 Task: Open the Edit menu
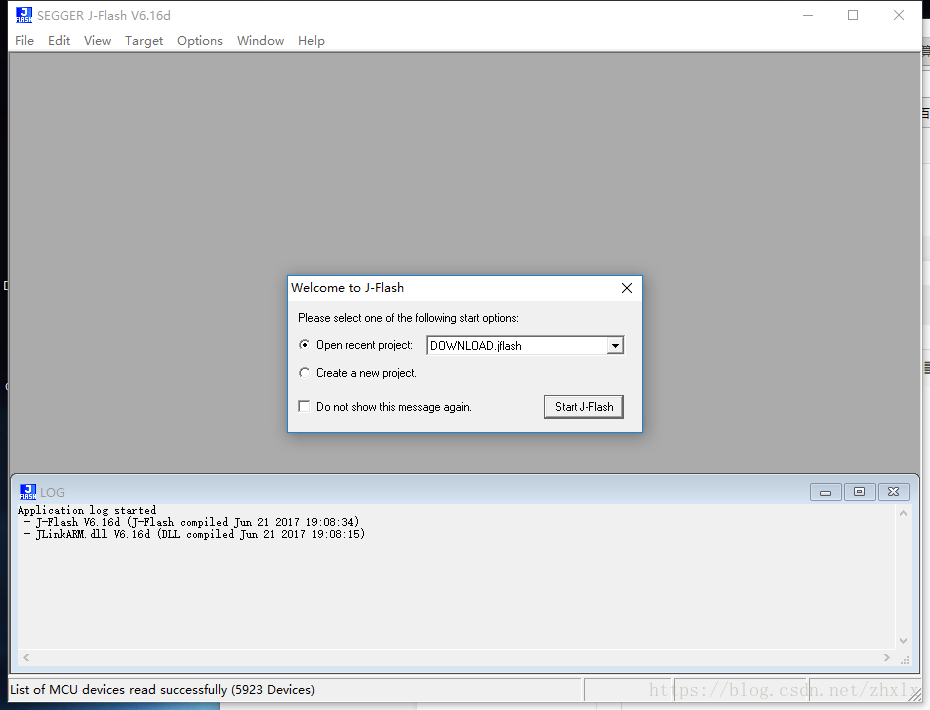[59, 40]
